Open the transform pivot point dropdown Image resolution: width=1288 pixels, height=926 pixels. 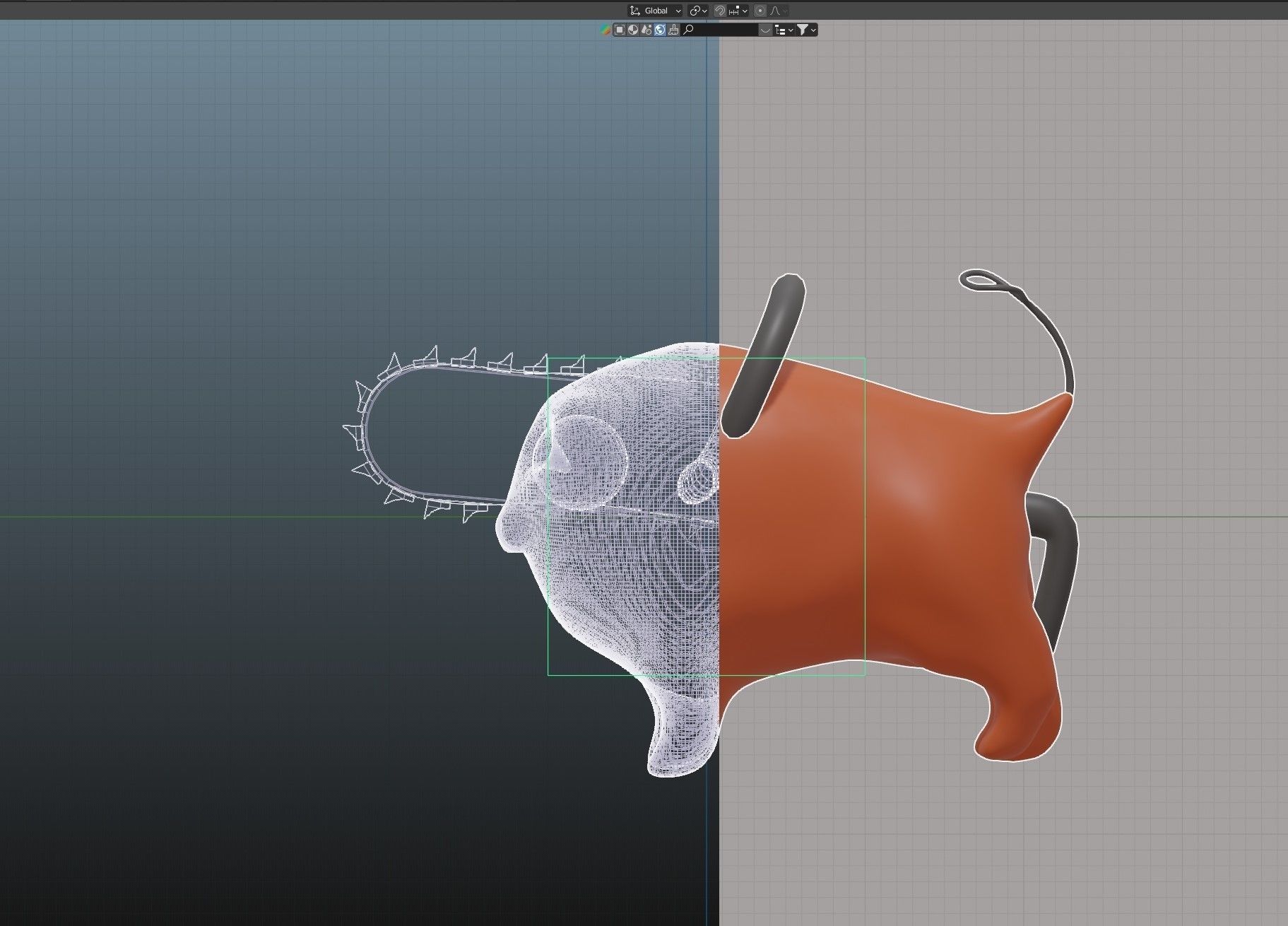click(699, 11)
